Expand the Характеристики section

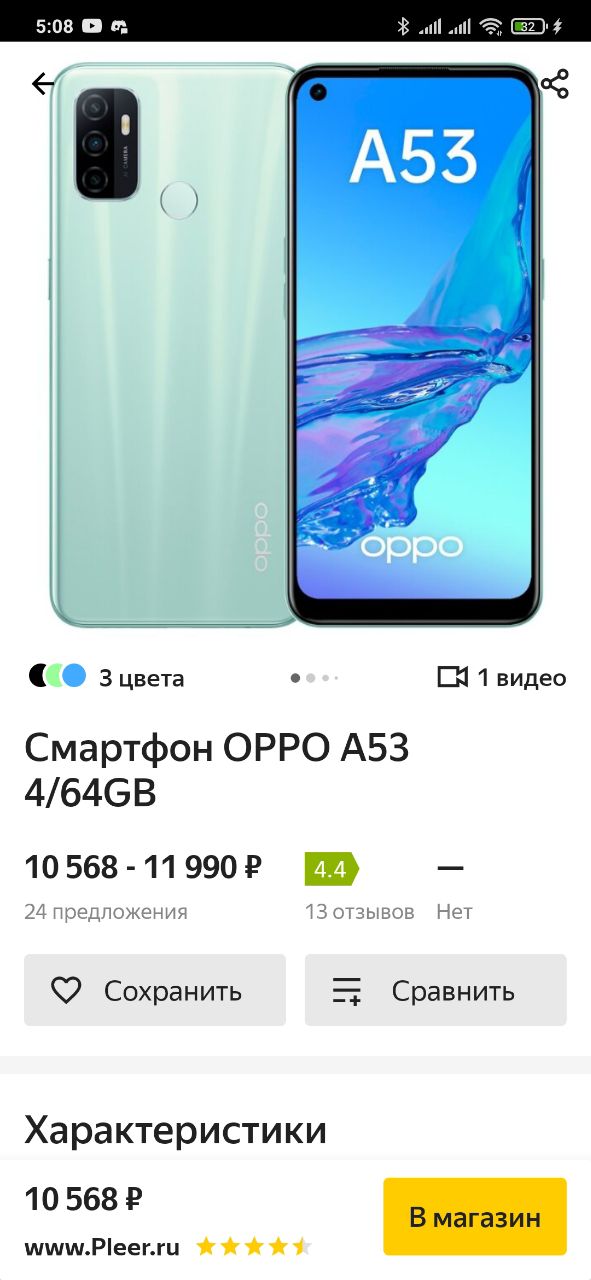point(176,1131)
